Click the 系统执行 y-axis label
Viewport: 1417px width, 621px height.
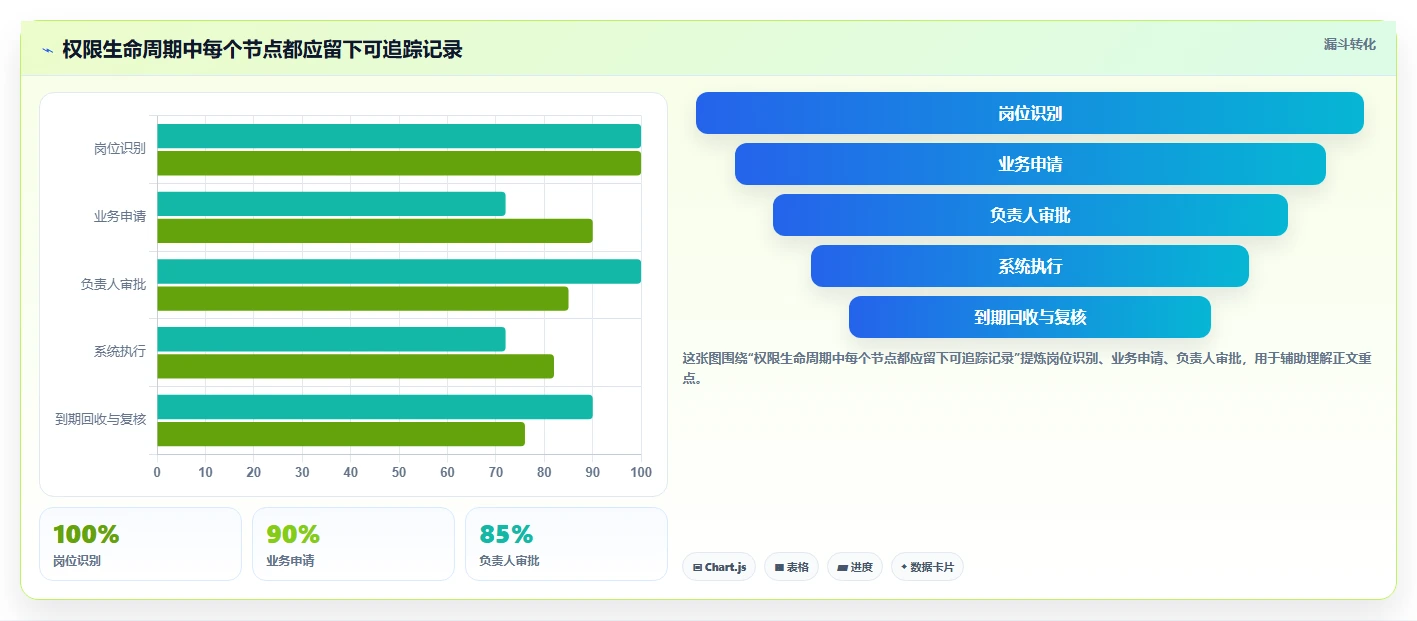(120, 351)
